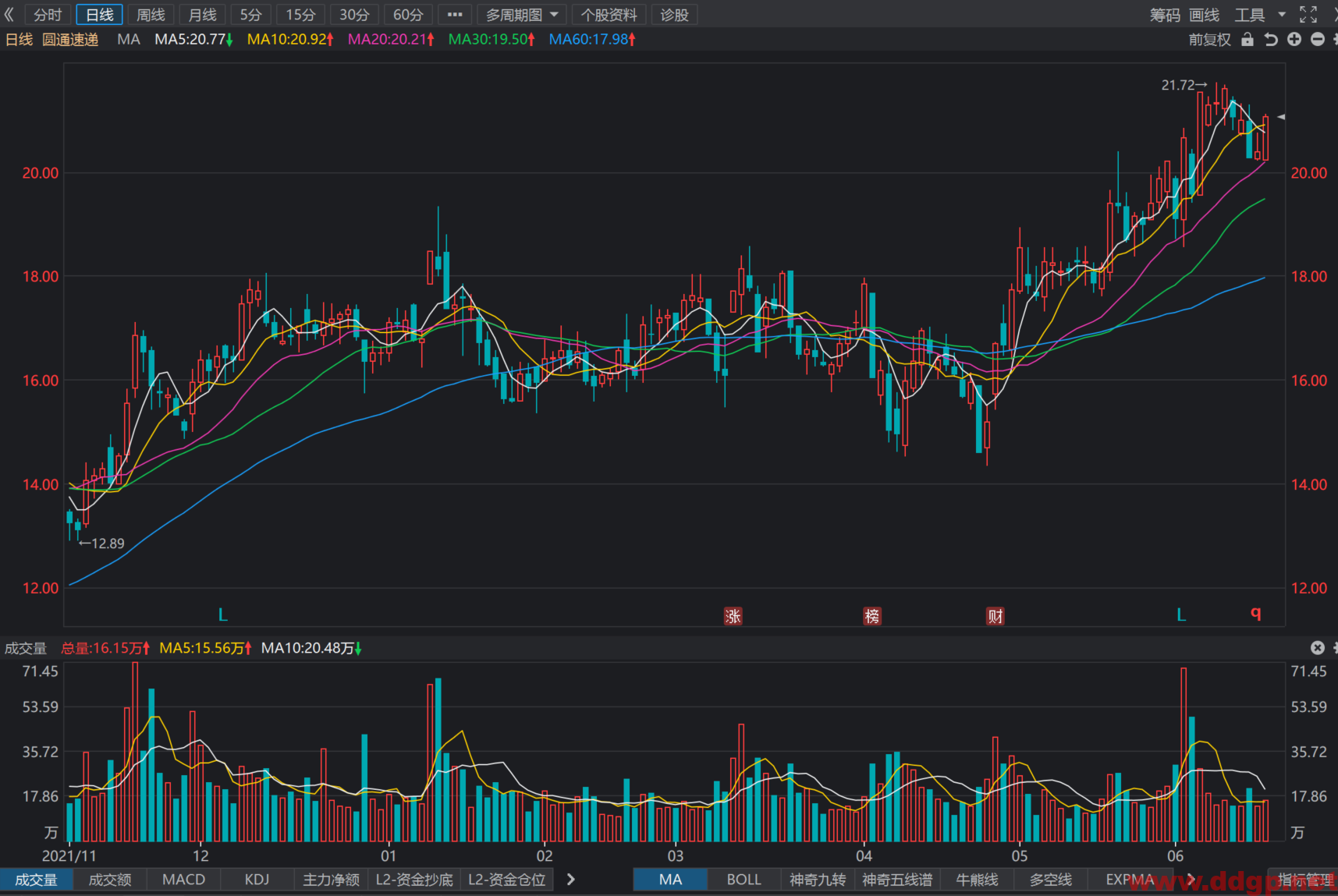The image size is (1338, 896).
Task: Expand the 工具 dropdown arrow
Action: (1282, 14)
